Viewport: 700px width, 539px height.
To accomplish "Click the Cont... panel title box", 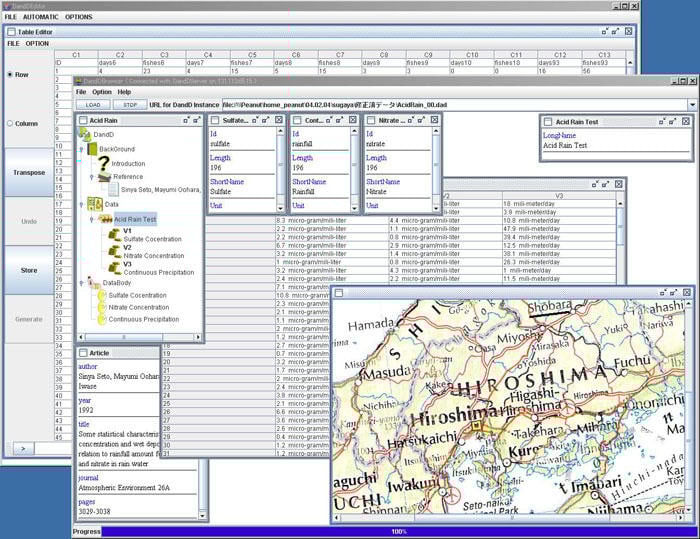I will [297, 121].
